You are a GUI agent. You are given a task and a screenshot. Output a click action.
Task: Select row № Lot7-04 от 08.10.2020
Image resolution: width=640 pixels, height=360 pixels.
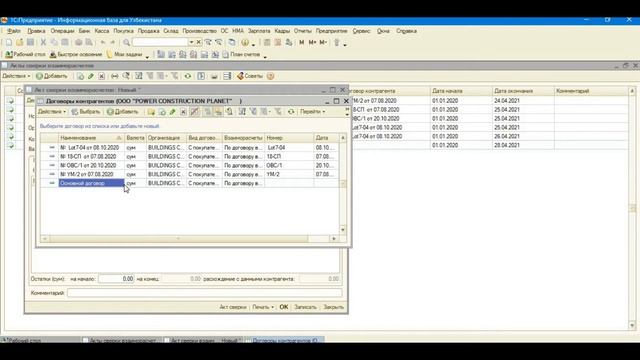[189, 147]
